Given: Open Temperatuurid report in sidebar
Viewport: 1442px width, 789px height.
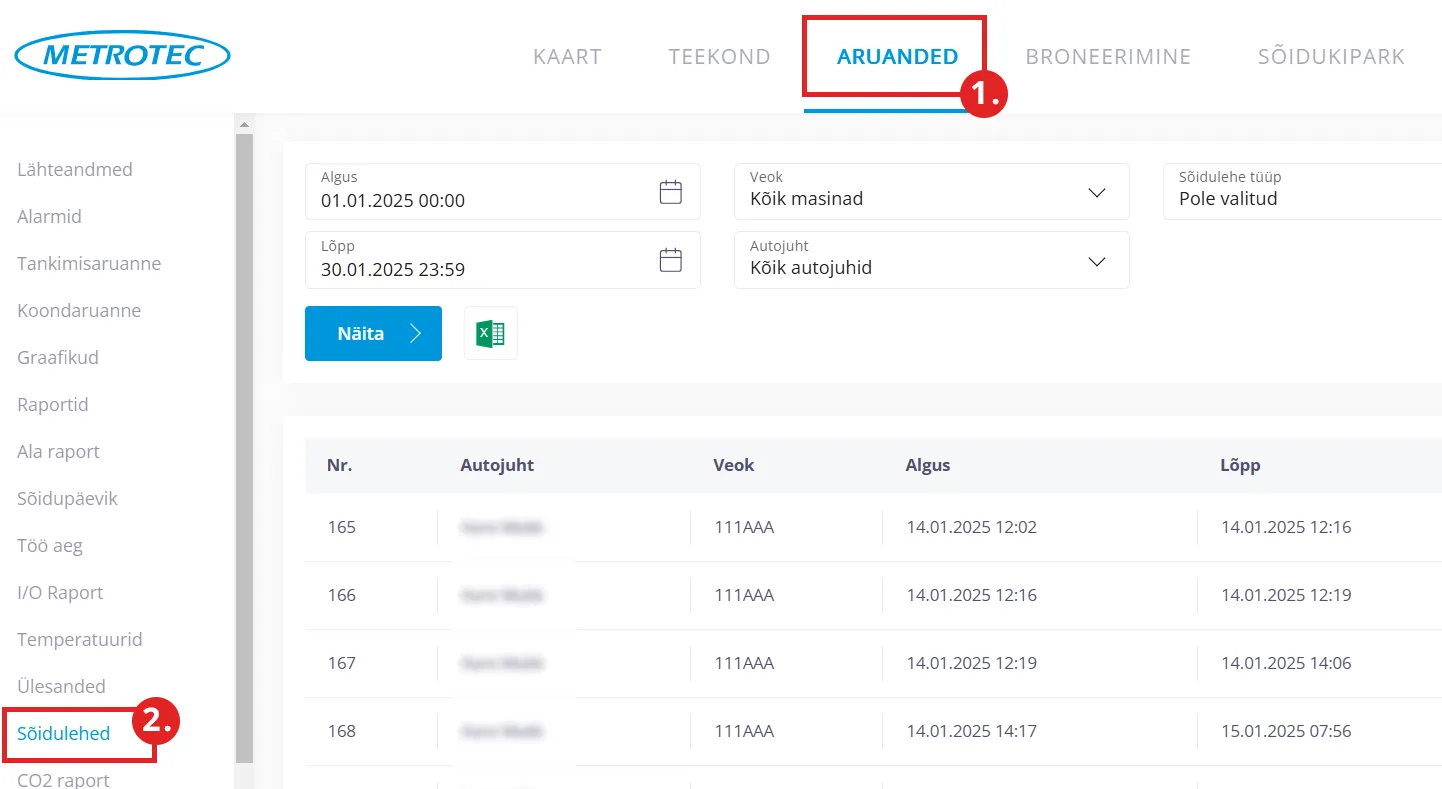Looking at the screenshot, I should (x=80, y=640).
